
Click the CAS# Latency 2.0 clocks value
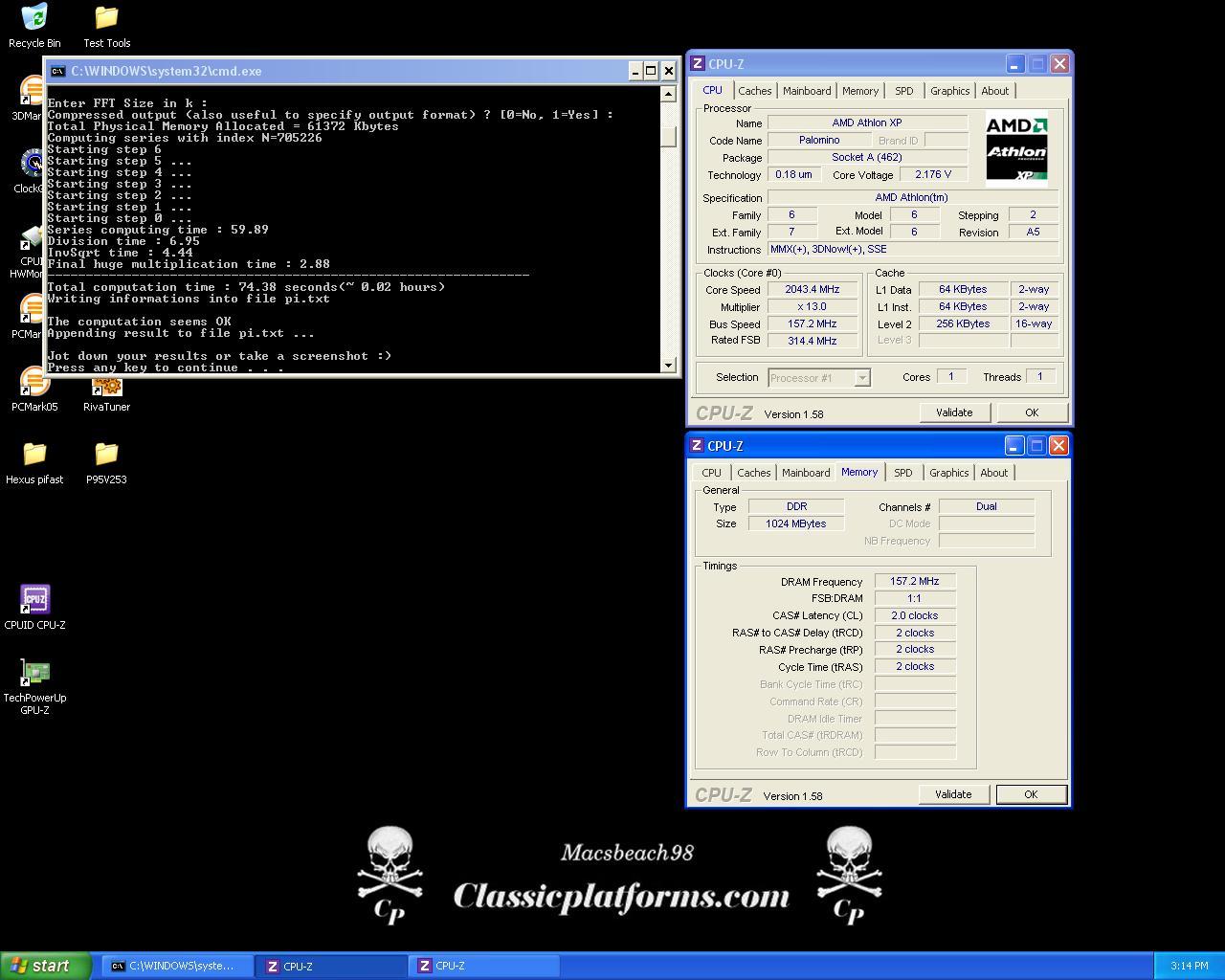click(x=915, y=616)
